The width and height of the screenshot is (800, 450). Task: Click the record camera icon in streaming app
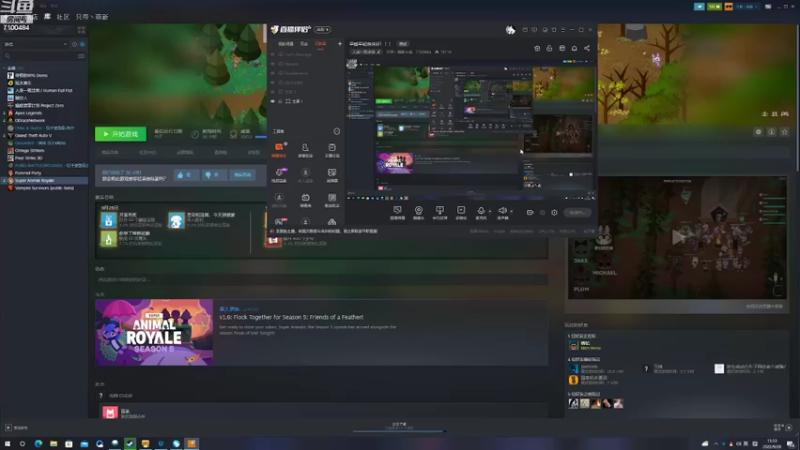pyautogui.click(x=530, y=213)
